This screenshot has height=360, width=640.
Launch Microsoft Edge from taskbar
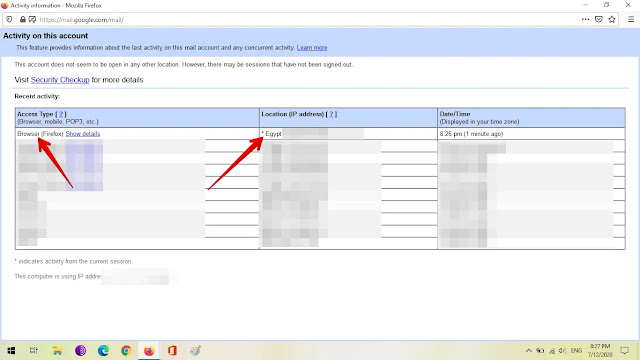[x=103, y=351]
